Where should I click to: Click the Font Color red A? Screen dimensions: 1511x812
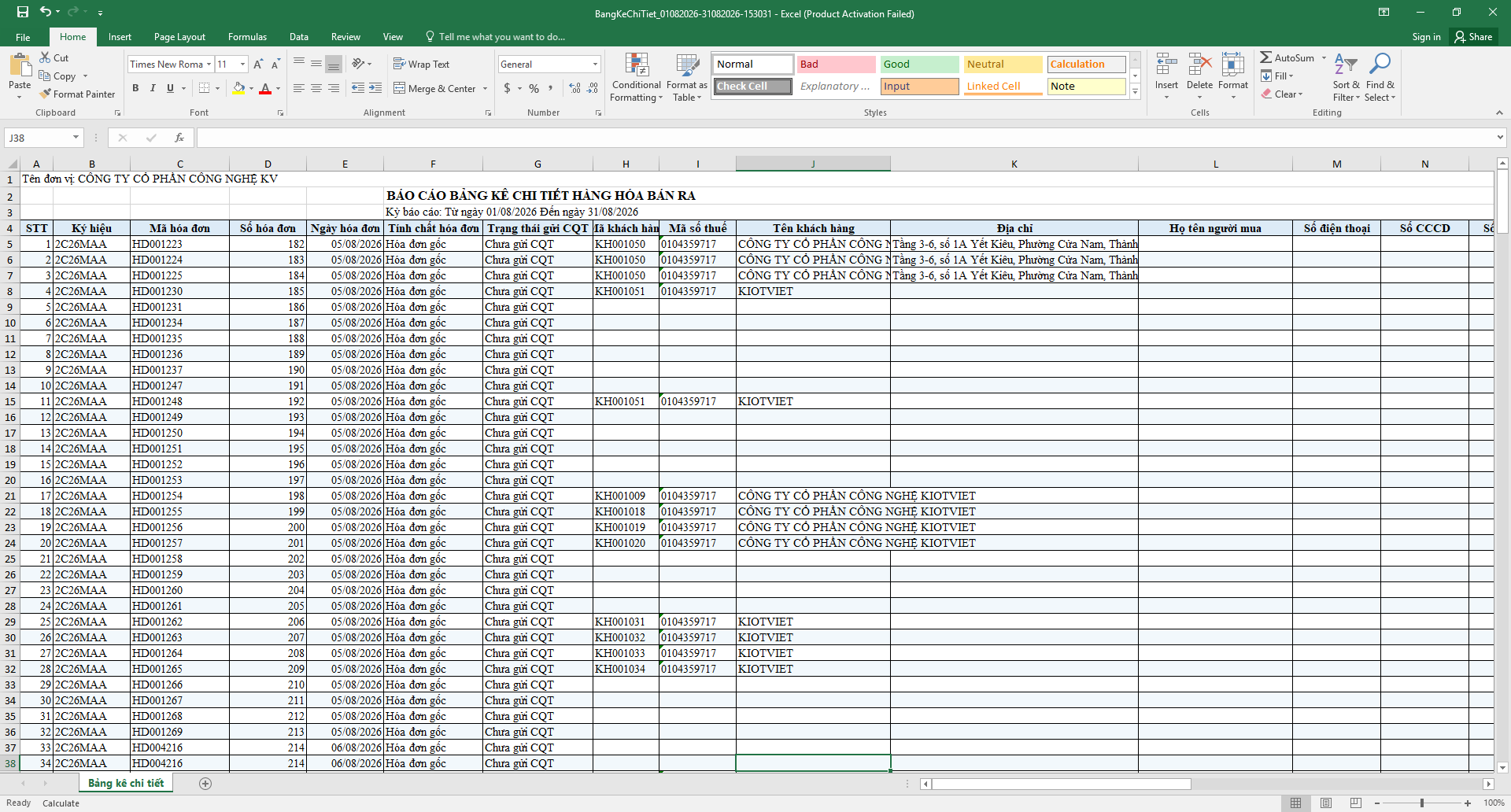[265, 88]
